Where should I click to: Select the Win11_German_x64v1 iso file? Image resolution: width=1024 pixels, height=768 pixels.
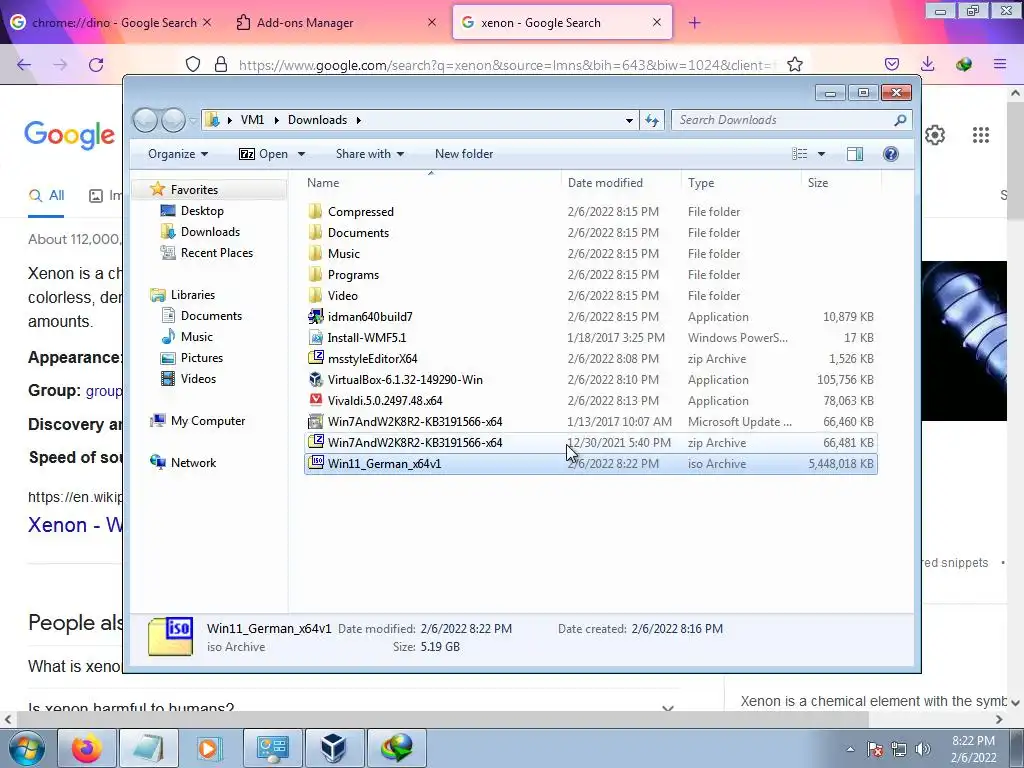tap(591, 464)
